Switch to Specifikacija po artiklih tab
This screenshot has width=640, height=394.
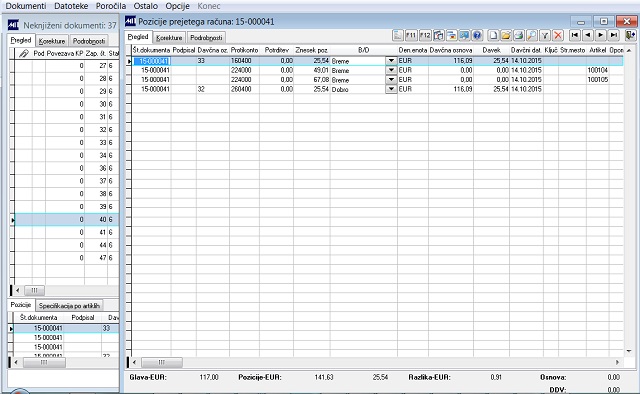69,305
